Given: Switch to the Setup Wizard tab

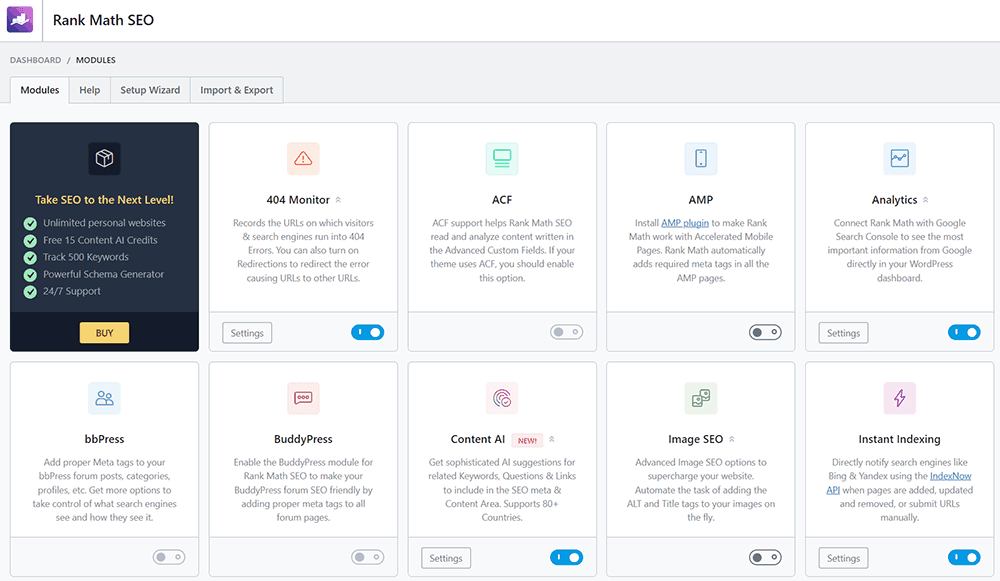Looking at the screenshot, I should coord(150,90).
